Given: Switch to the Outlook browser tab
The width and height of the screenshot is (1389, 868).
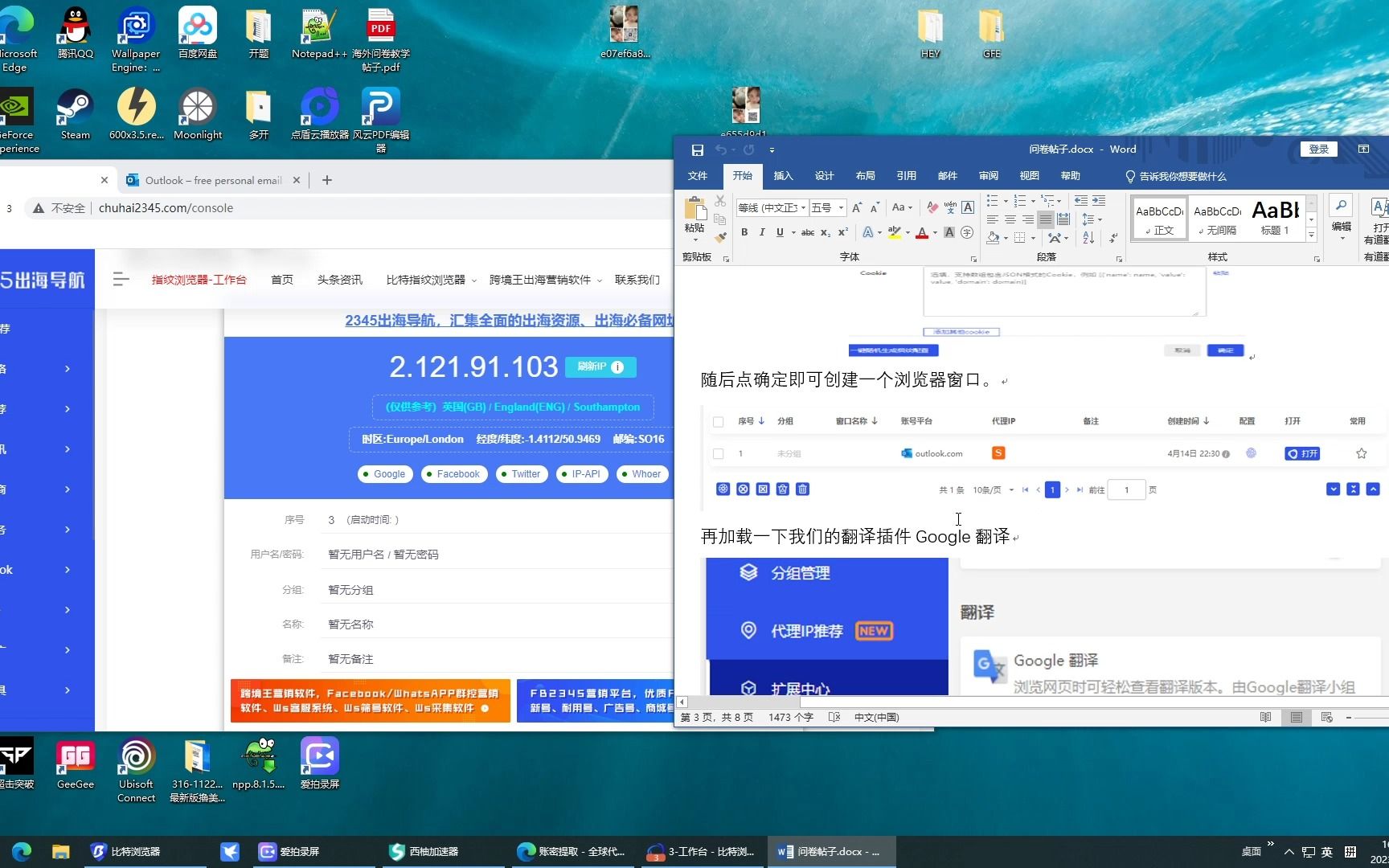Looking at the screenshot, I should [213, 180].
